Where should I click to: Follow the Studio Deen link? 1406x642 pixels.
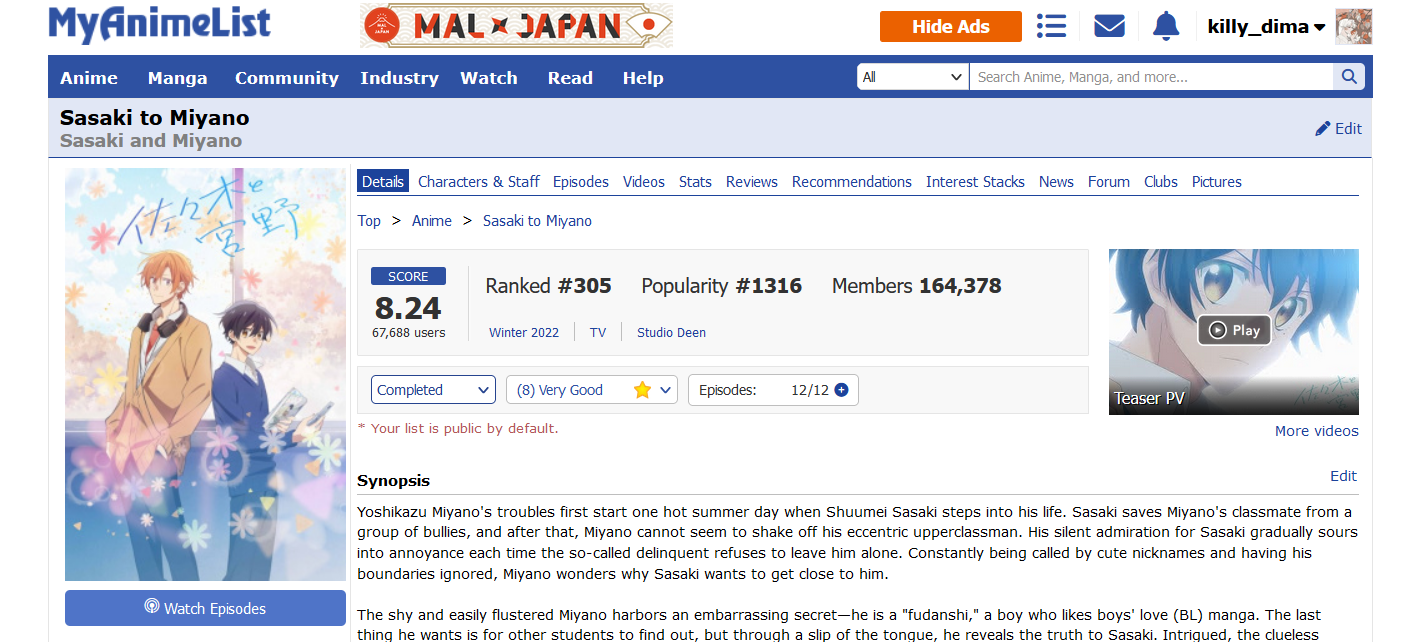671,332
